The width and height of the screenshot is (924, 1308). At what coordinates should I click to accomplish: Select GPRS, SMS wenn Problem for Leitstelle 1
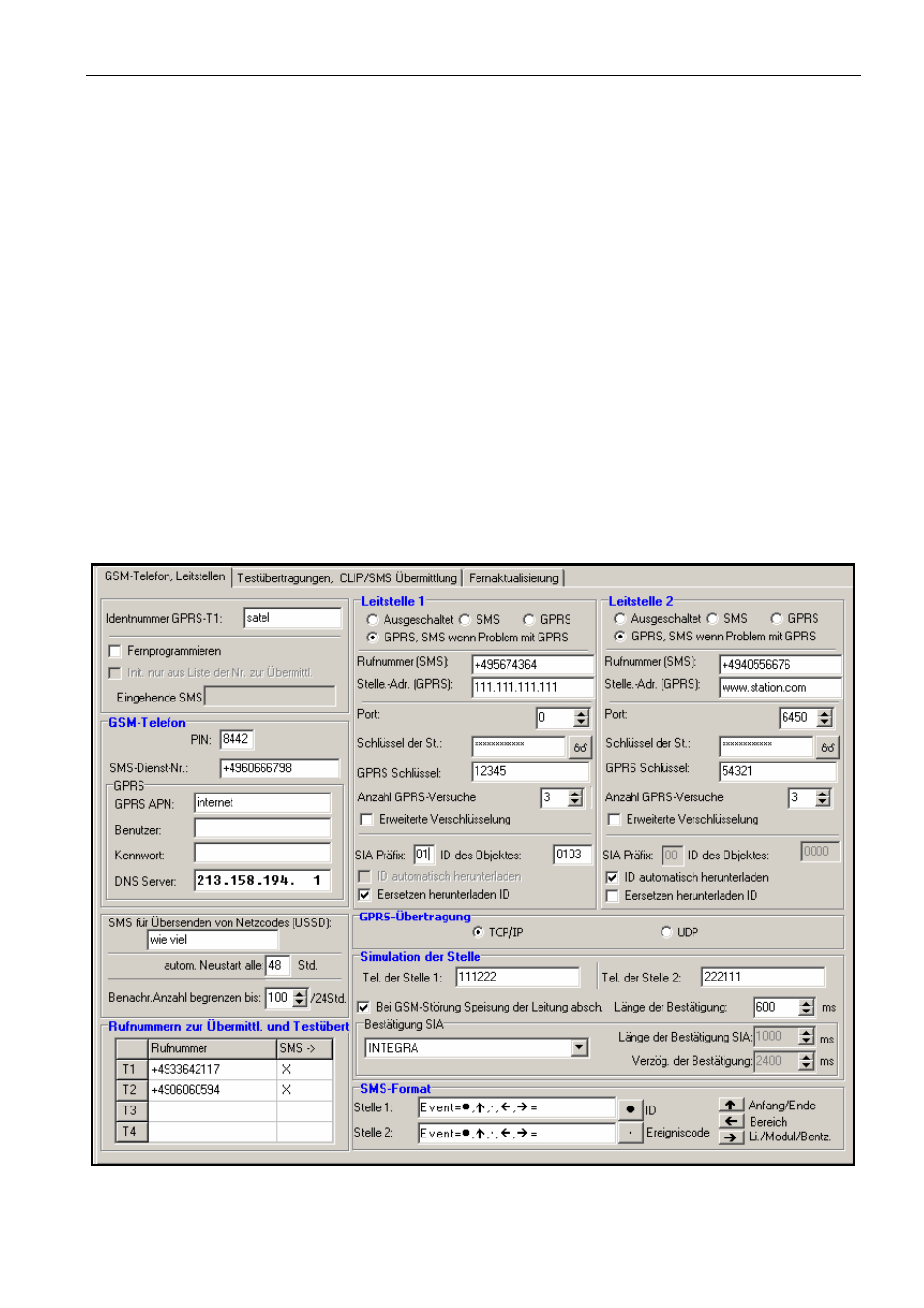click(372, 638)
